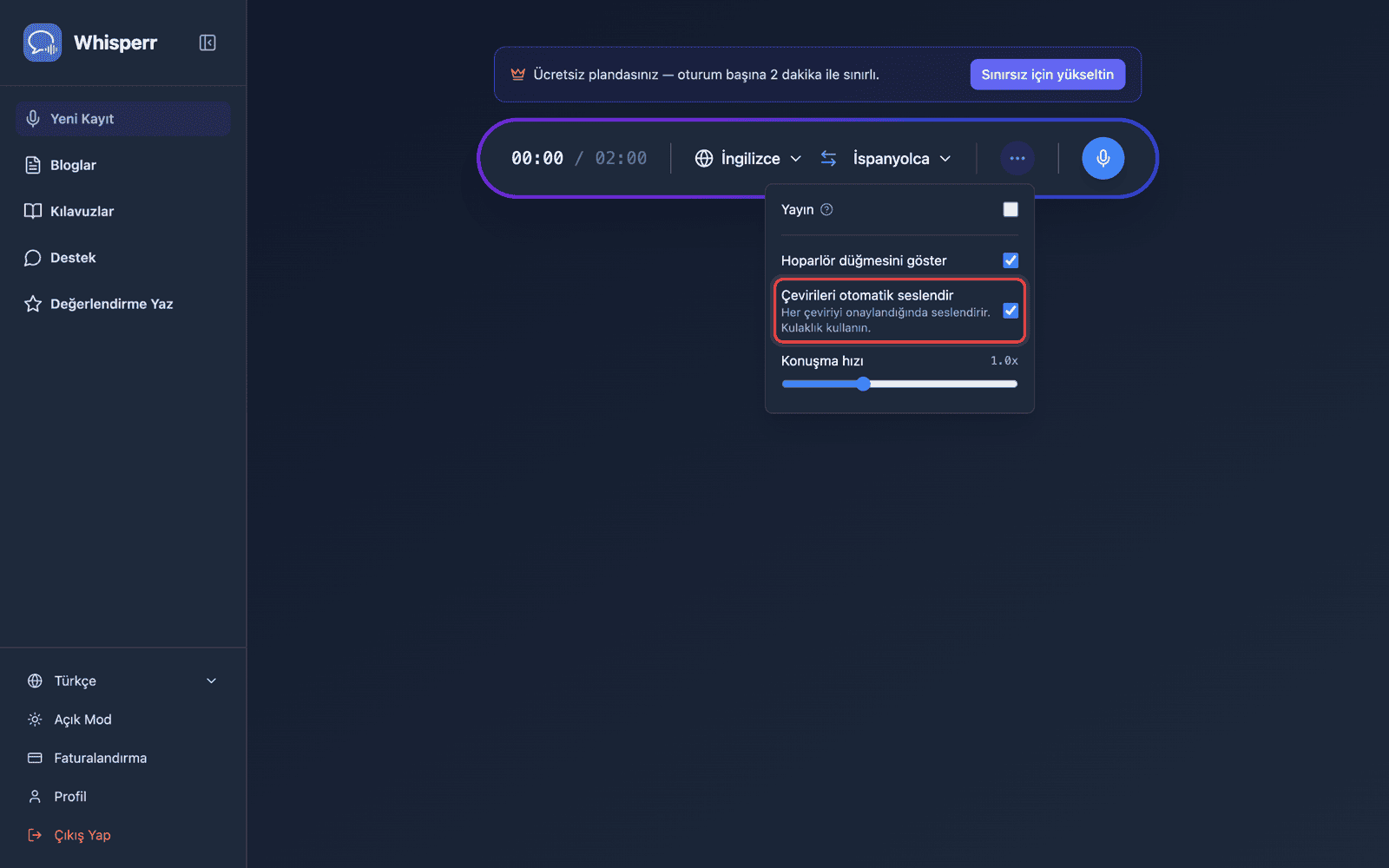Click the crown icon in plan banner
Image resolution: width=1389 pixels, height=868 pixels.
coord(518,75)
